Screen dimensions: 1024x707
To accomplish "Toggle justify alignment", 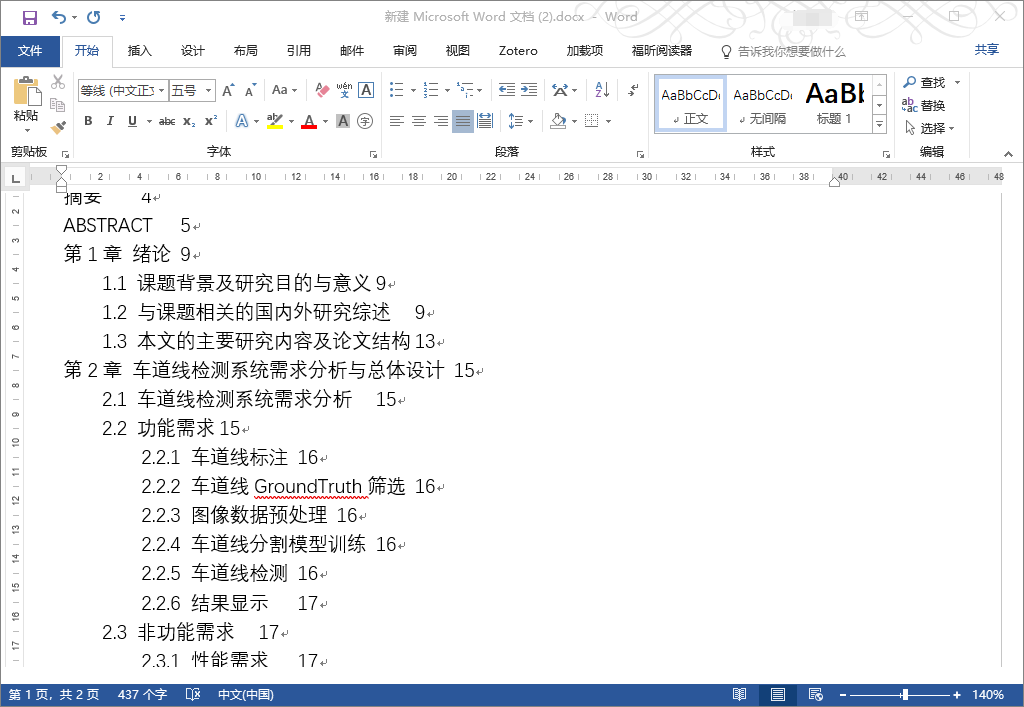I will tap(463, 121).
